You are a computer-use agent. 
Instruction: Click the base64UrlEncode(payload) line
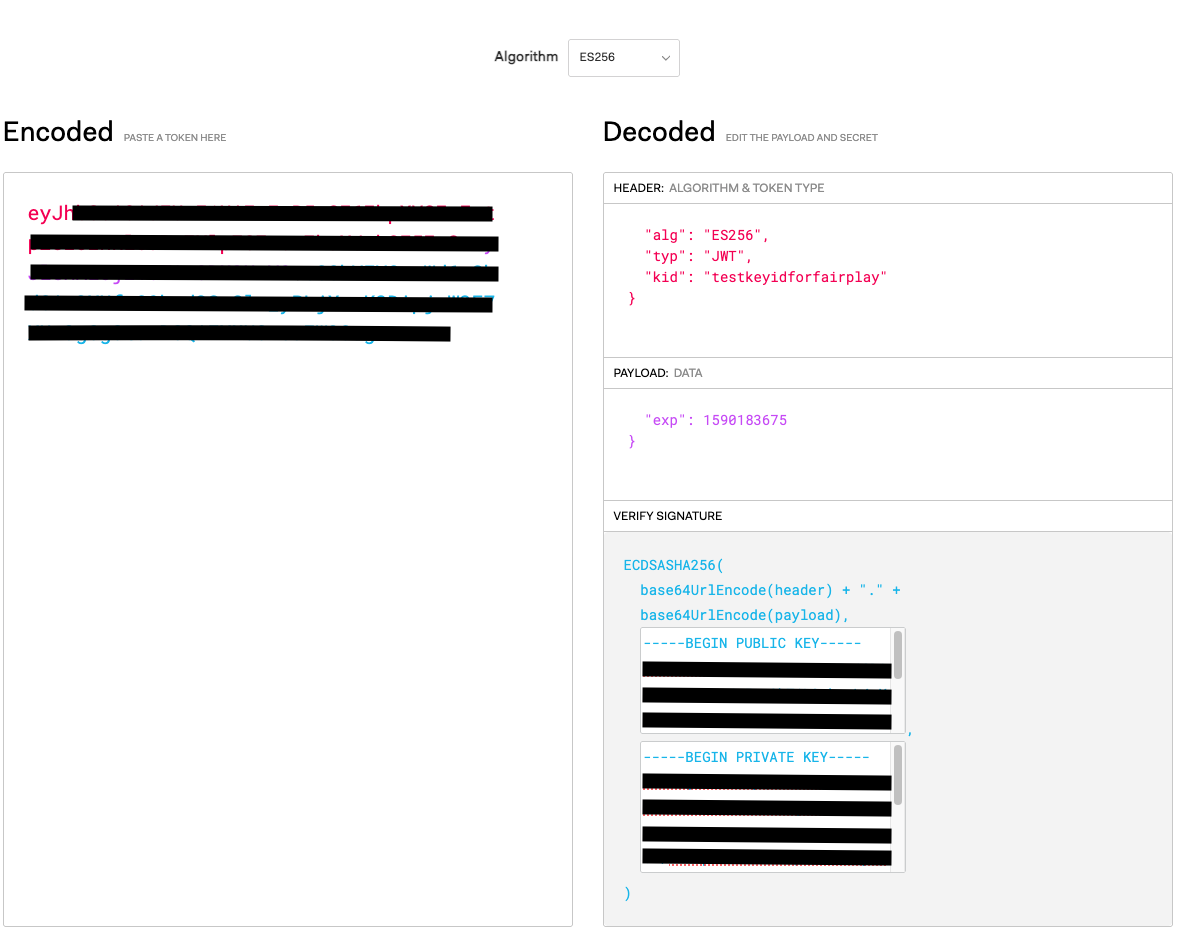(744, 615)
